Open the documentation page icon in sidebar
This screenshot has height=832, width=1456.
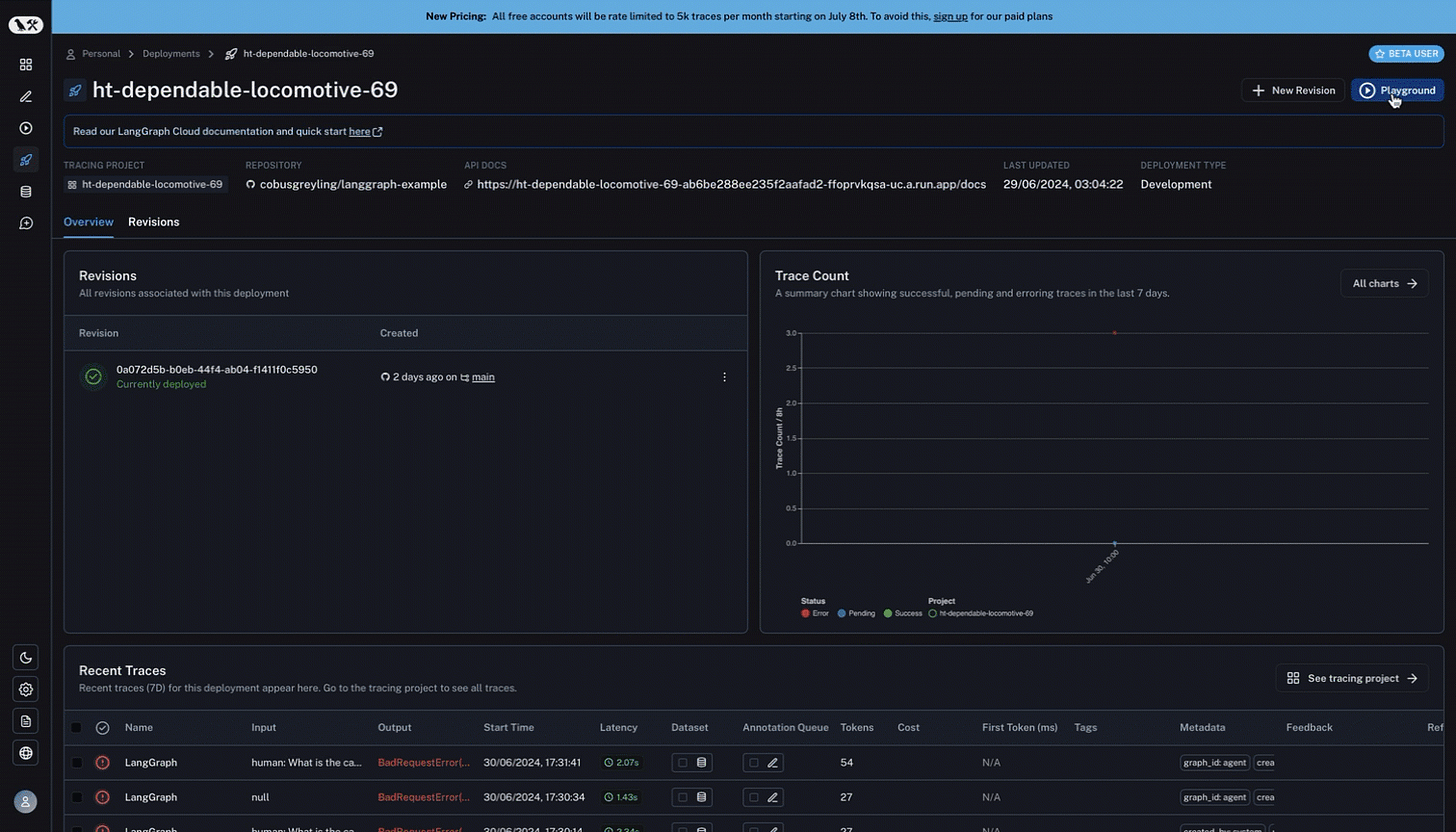pos(26,721)
